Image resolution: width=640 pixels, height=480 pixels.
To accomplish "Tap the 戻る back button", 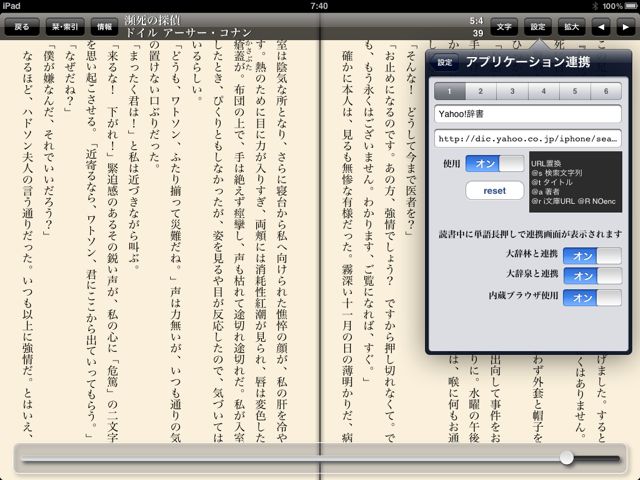I will (x=22, y=27).
